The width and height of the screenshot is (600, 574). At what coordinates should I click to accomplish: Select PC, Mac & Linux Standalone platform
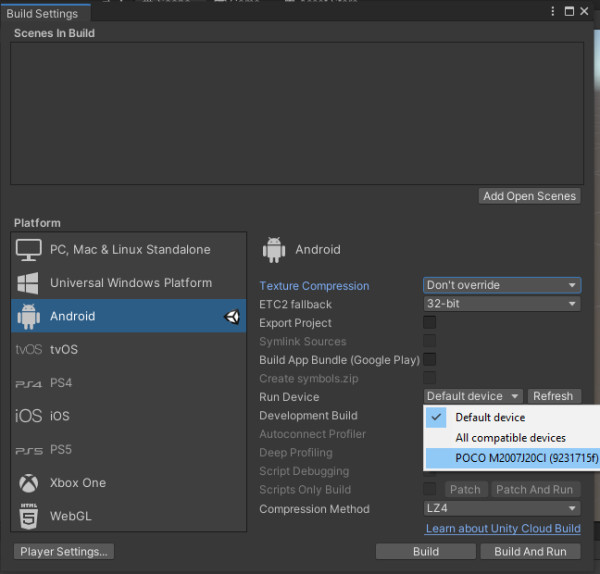pyautogui.click(x=129, y=250)
